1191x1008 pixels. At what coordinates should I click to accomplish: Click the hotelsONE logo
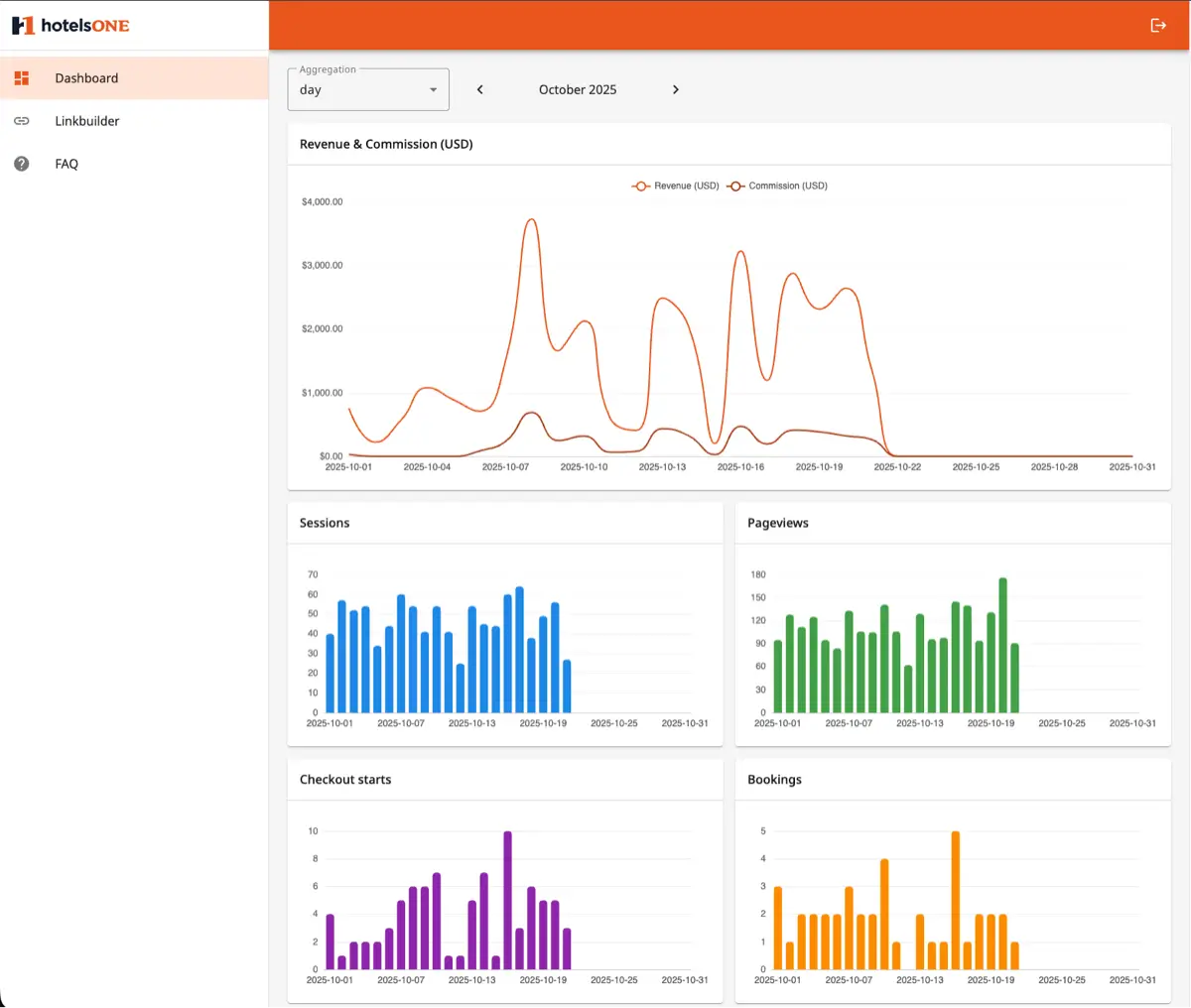[x=70, y=25]
